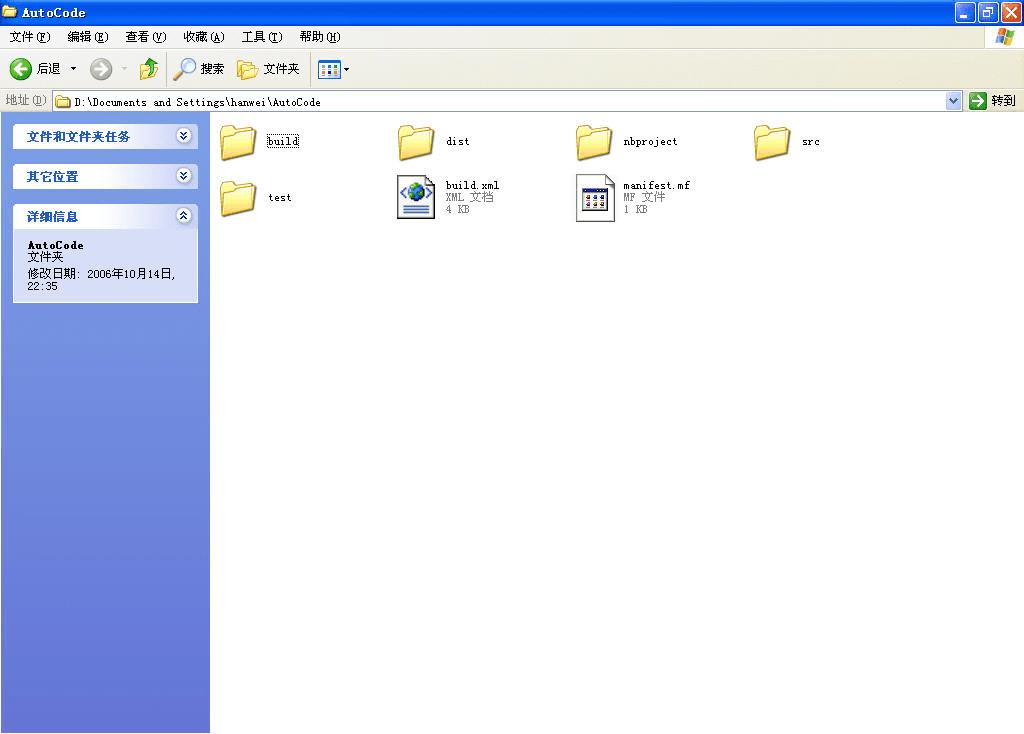Click the Windows flag logo

[1004, 37]
